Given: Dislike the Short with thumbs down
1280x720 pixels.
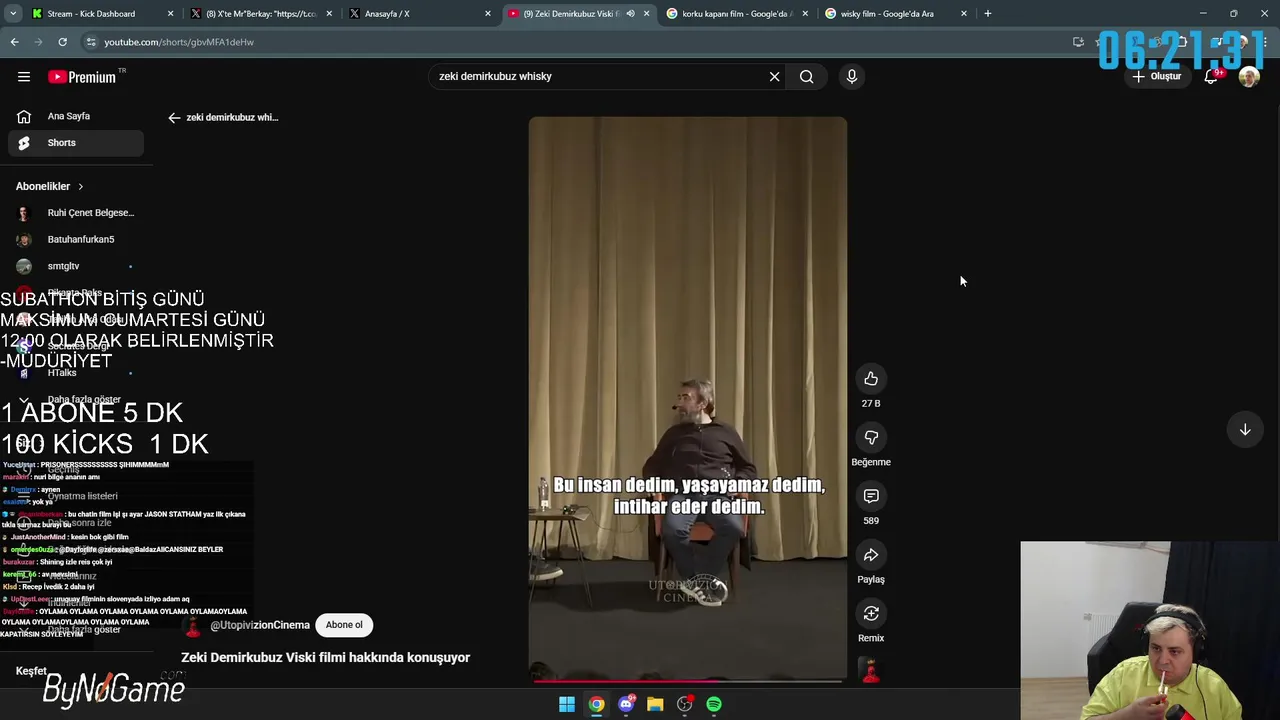Looking at the screenshot, I should point(871,438).
